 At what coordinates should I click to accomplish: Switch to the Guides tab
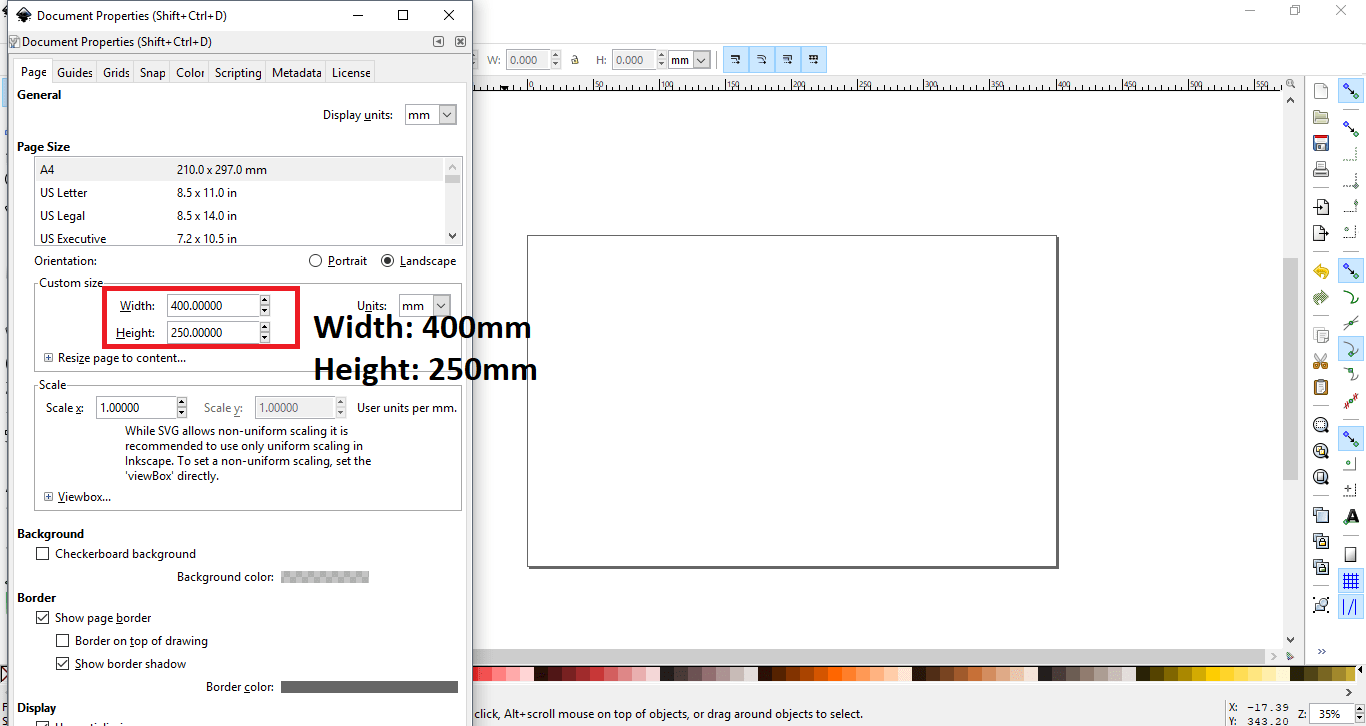coord(75,73)
